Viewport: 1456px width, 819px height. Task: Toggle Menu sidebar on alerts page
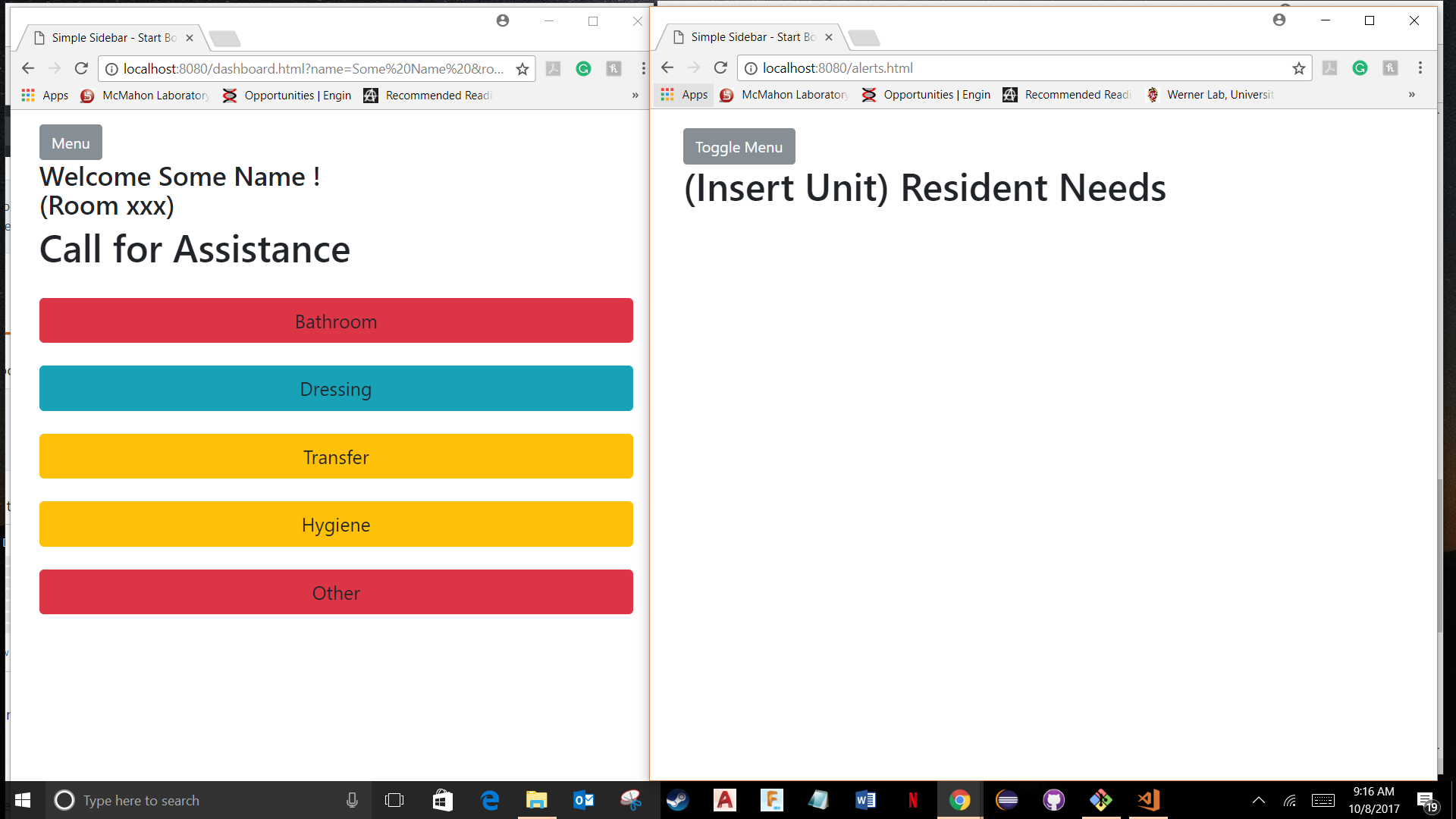point(739,147)
